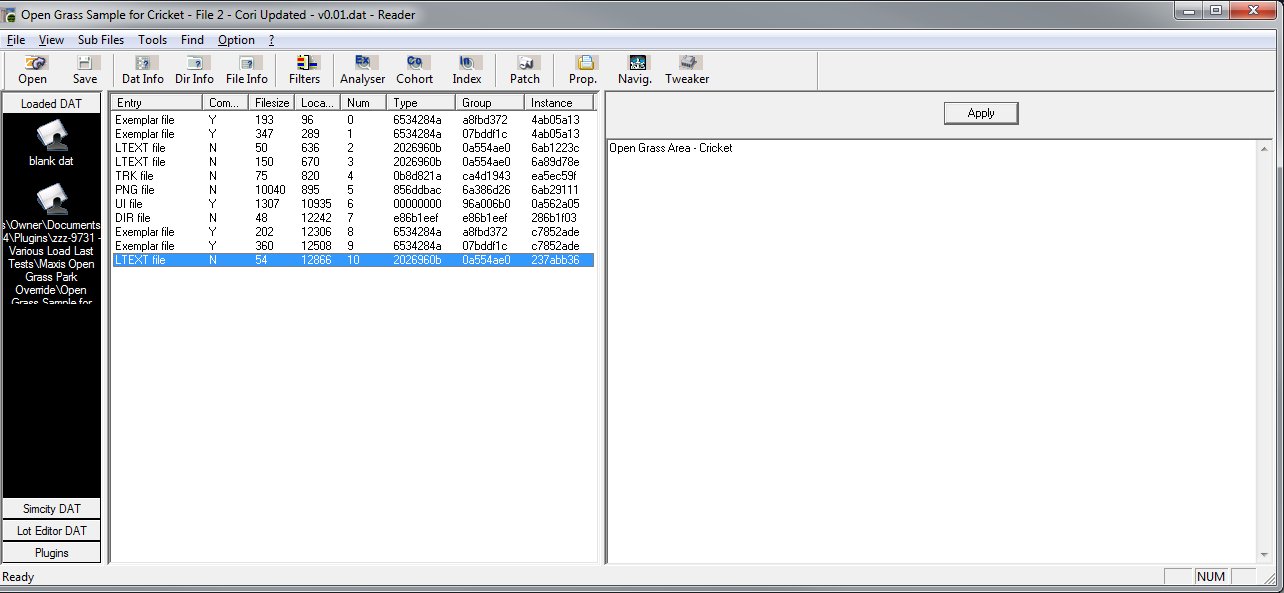Switch to Simcity DAT panel
The height and width of the screenshot is (593, 1284).
pos(52,509)
